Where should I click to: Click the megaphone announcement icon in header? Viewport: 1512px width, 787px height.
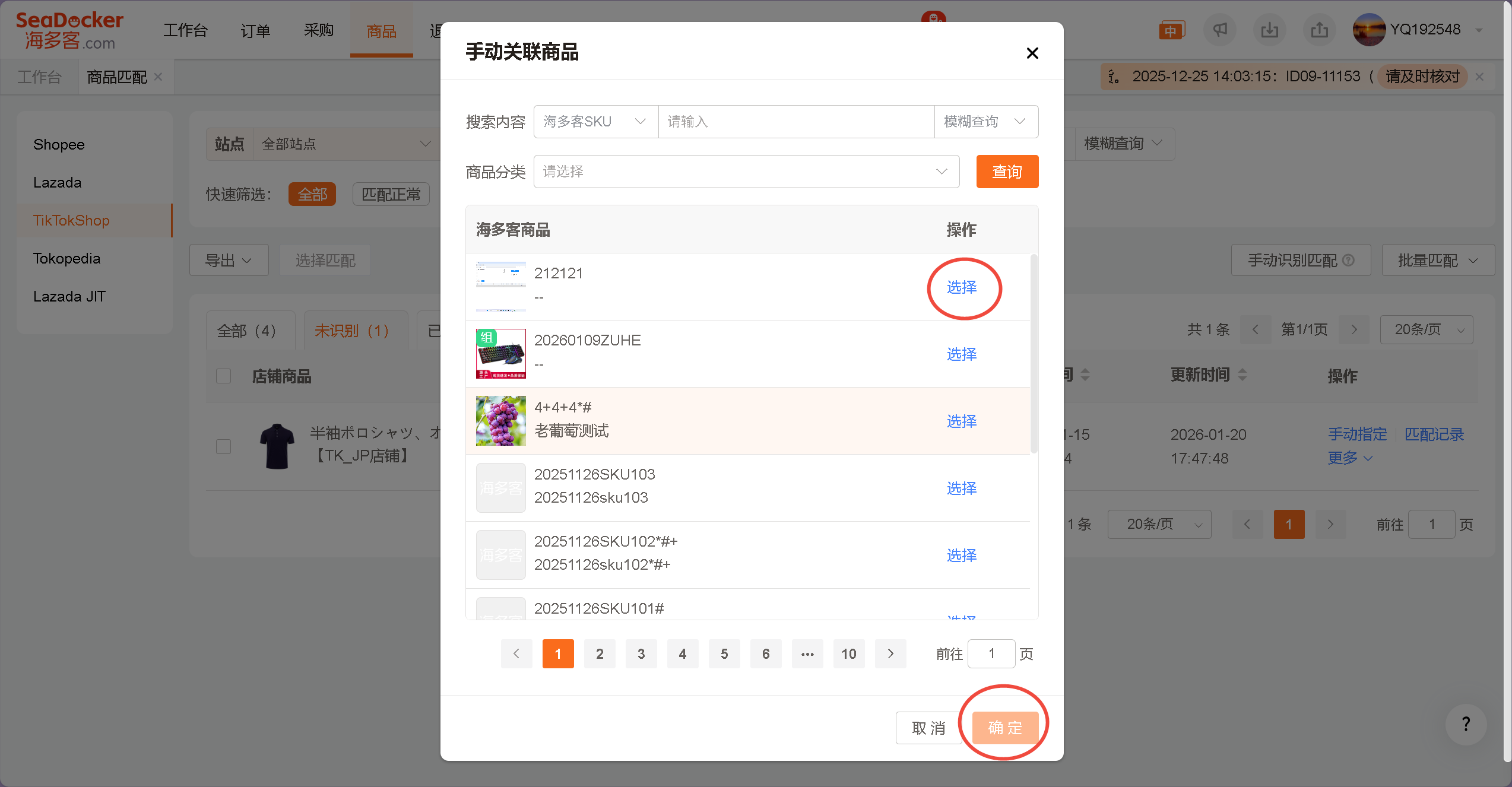click(x=1219, y=30)
